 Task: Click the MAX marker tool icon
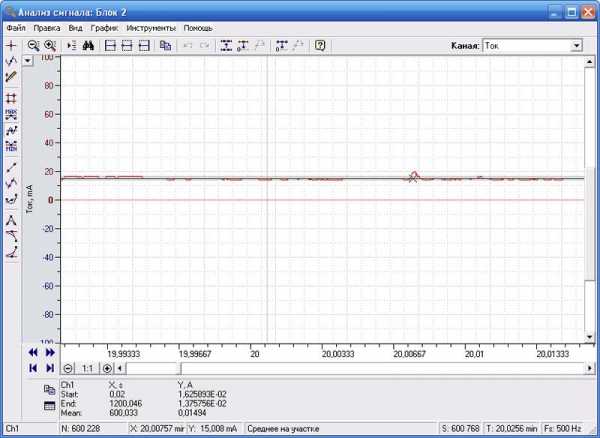[11, 114]
